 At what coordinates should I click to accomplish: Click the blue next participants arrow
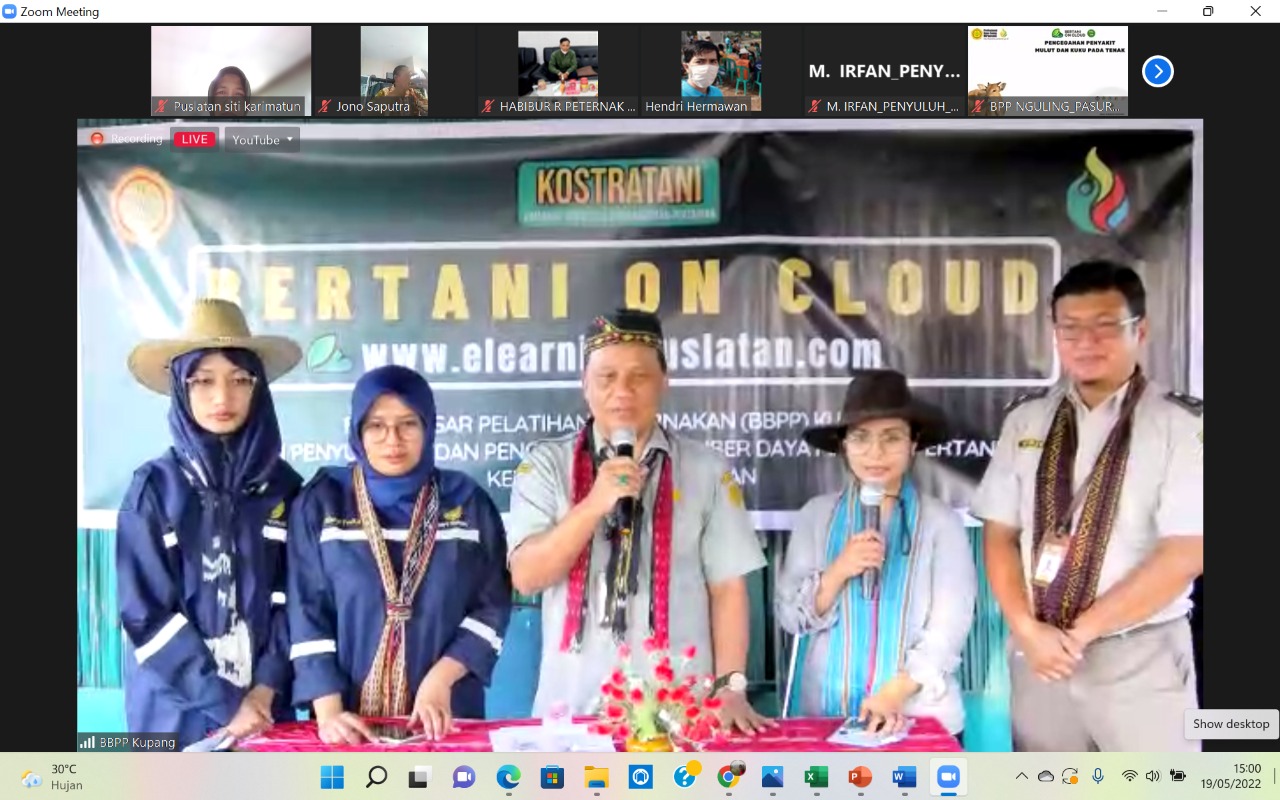(x=1157, y=71)
